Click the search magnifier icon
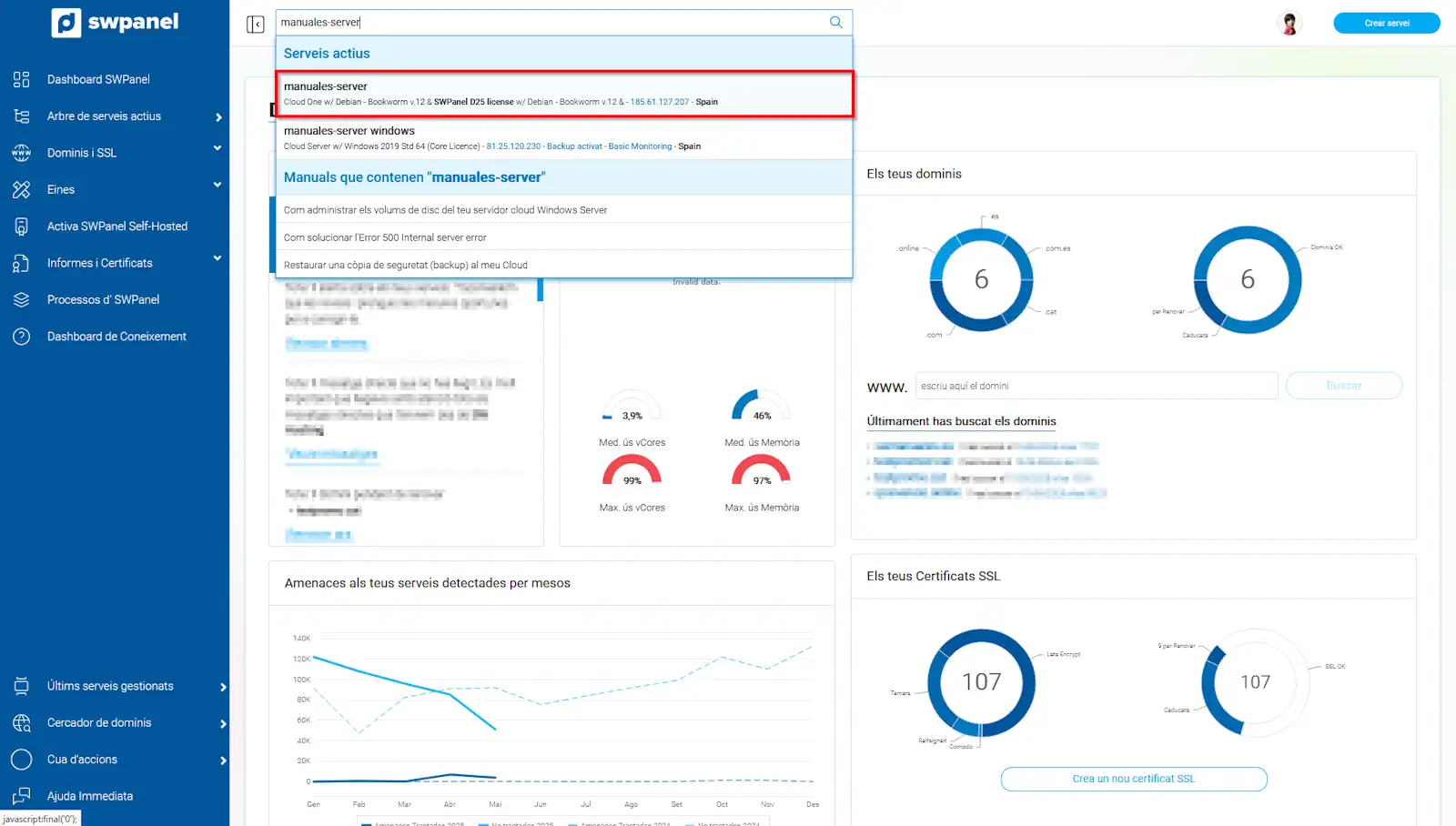Screen dimensions: 1456x826 tap(836, 22)
